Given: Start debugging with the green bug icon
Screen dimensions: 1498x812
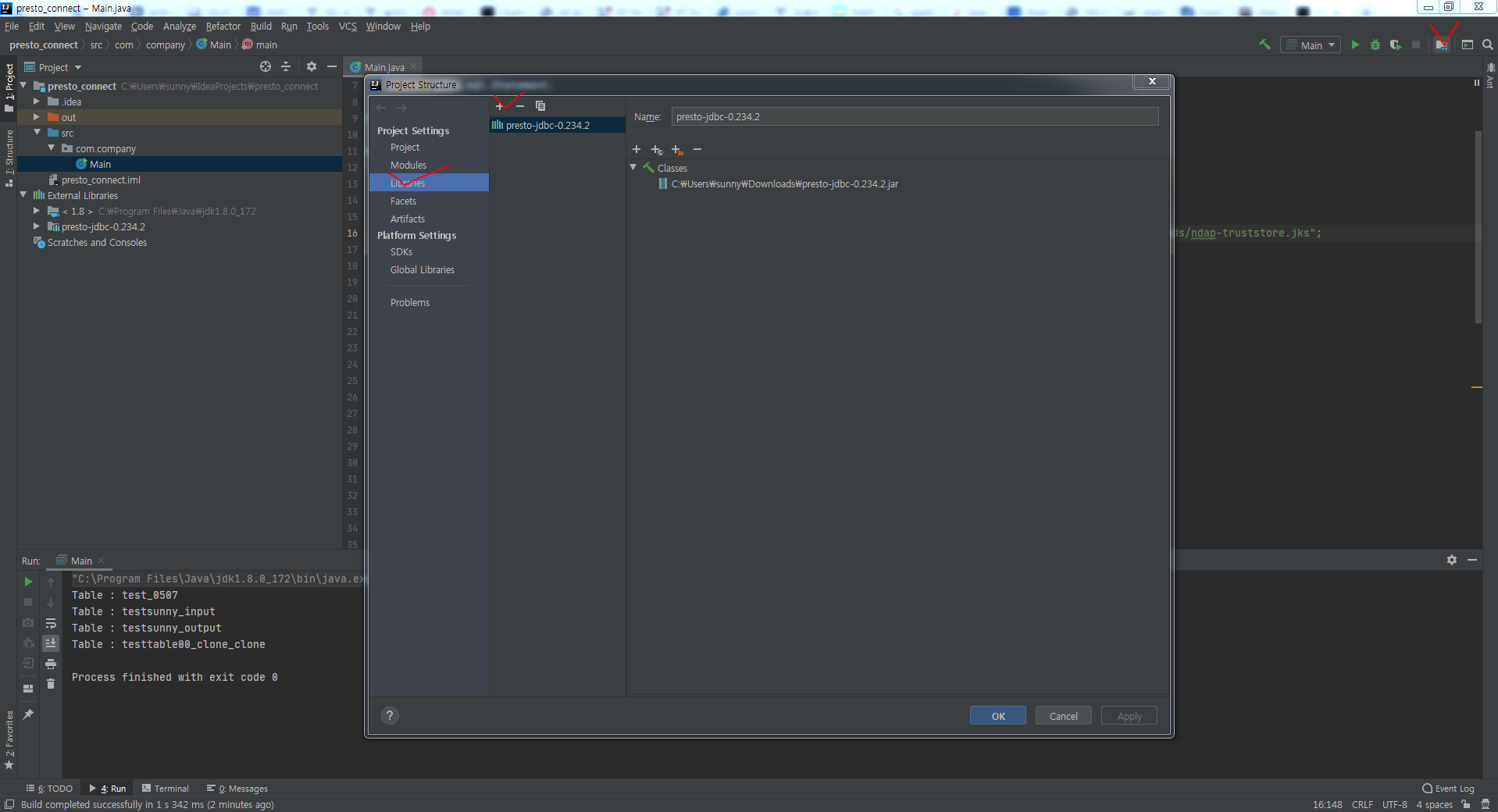Looking at the screenshot, I should point(1375,45).
